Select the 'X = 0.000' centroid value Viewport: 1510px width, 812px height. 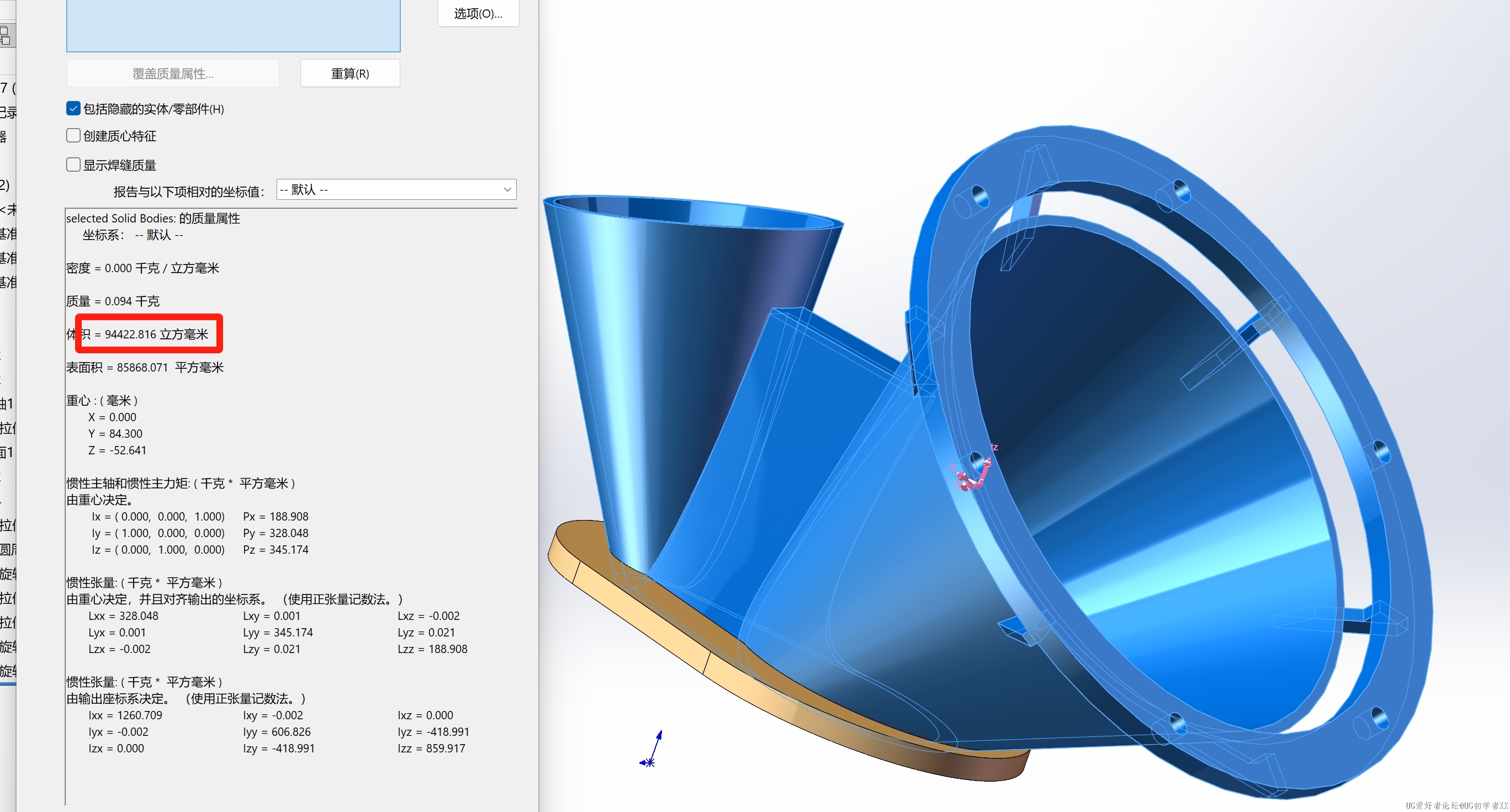(x=112, y=417)
